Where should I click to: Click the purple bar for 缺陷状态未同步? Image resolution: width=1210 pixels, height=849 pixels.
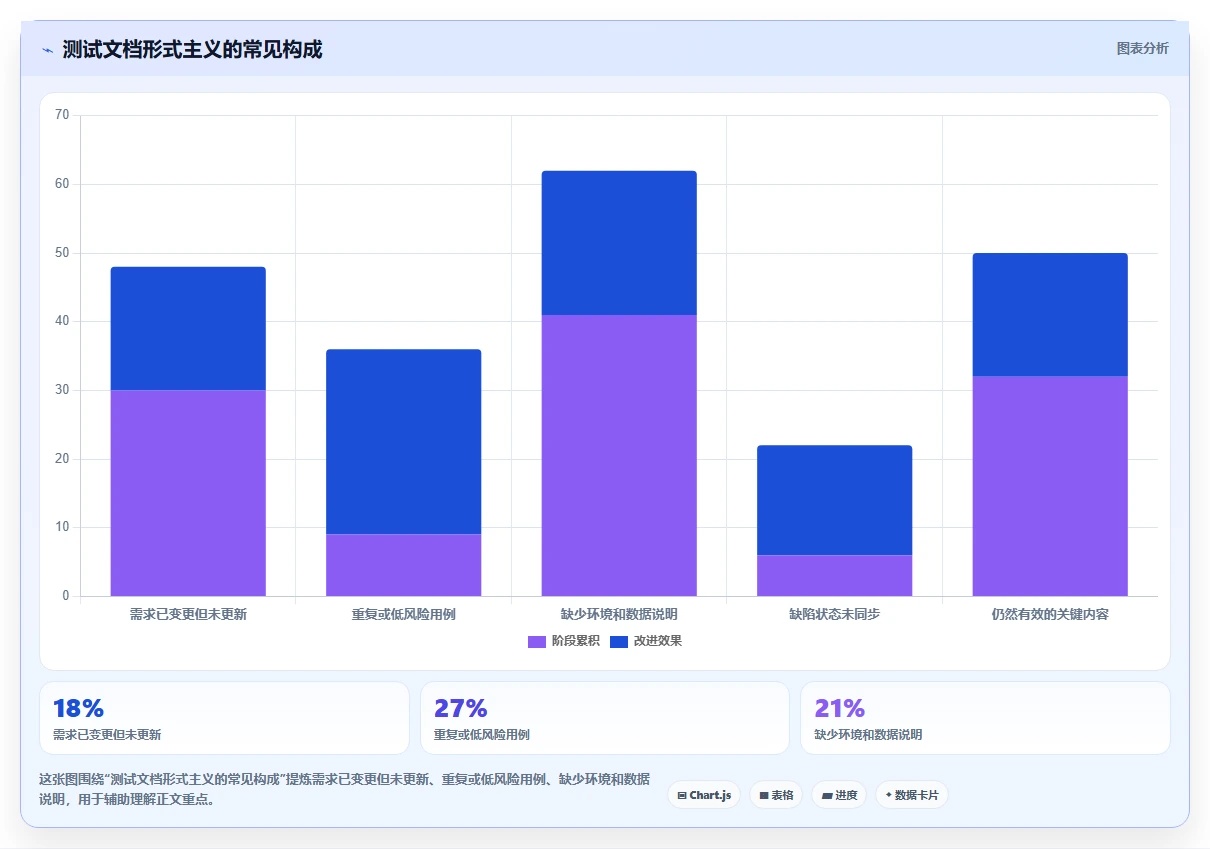[835, 575]
